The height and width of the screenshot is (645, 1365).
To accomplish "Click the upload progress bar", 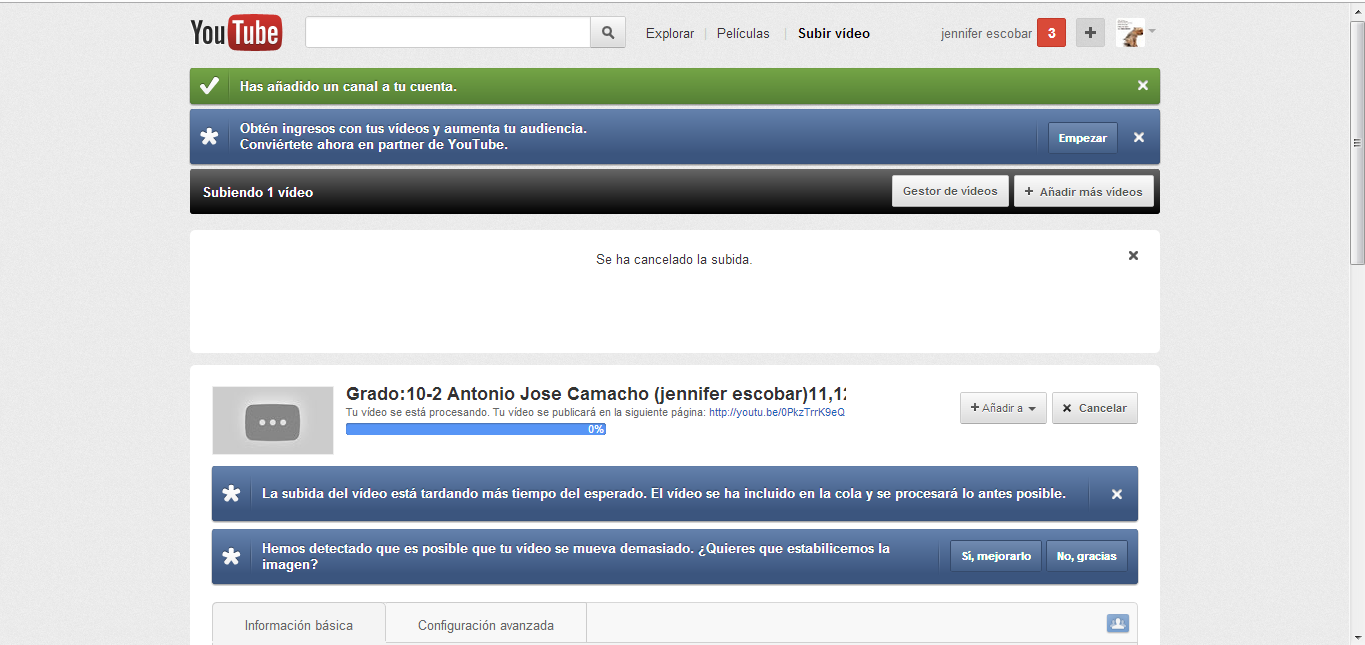I will point(476,429).
